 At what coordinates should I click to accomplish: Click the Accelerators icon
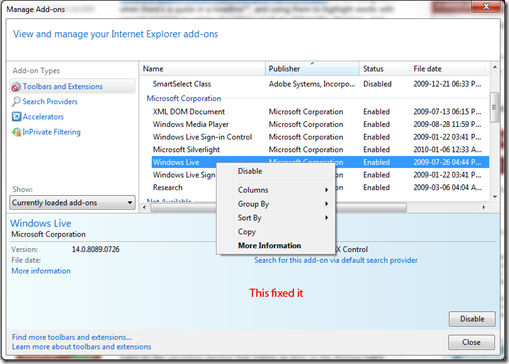pyautogui.click(x=16, y=117)
